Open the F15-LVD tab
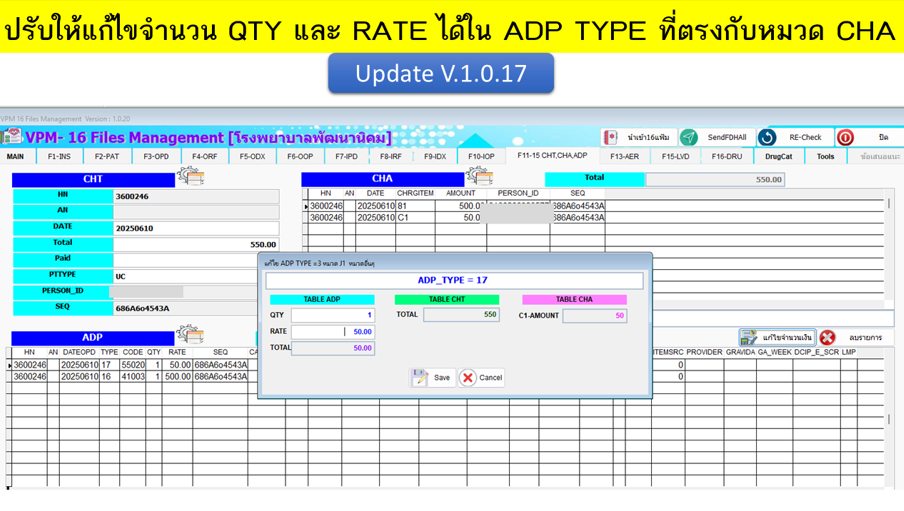The height and width of the screenshot is (511, 904). (x=676, y=156)
